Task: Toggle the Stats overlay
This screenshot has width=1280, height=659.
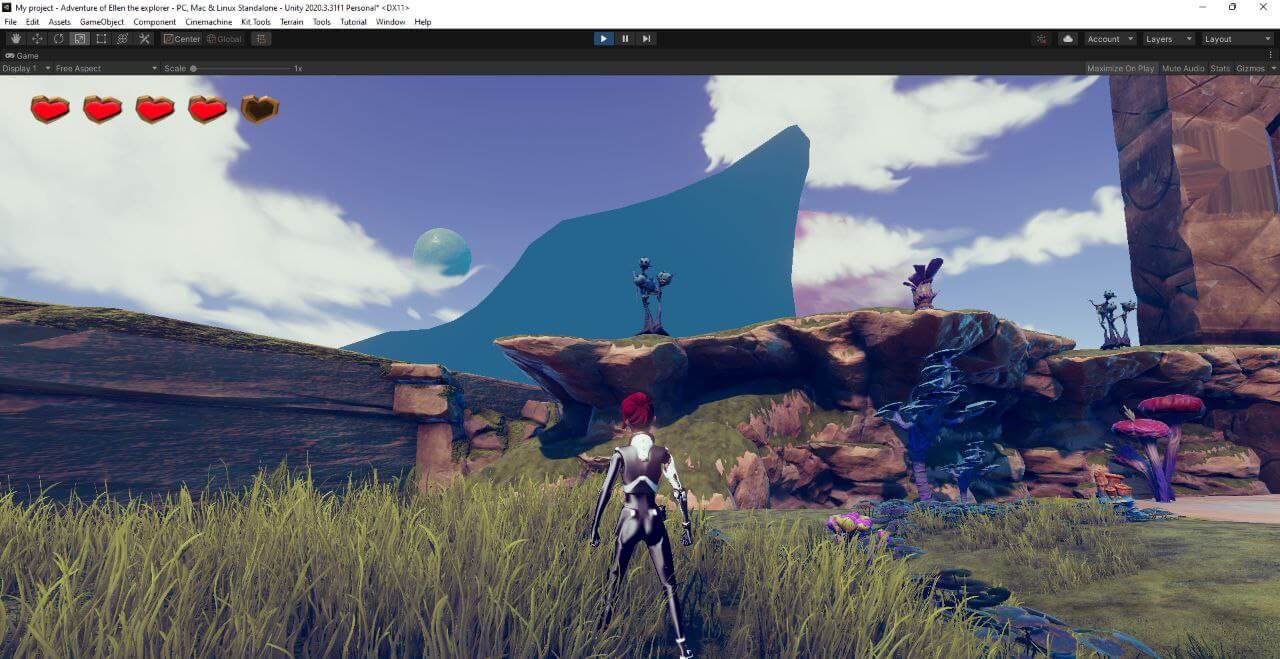Action: 1220,68
